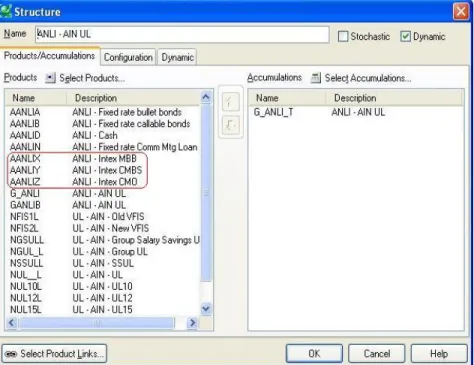Open the Dynamic tab
474x365 pixels.
(177, 57)
